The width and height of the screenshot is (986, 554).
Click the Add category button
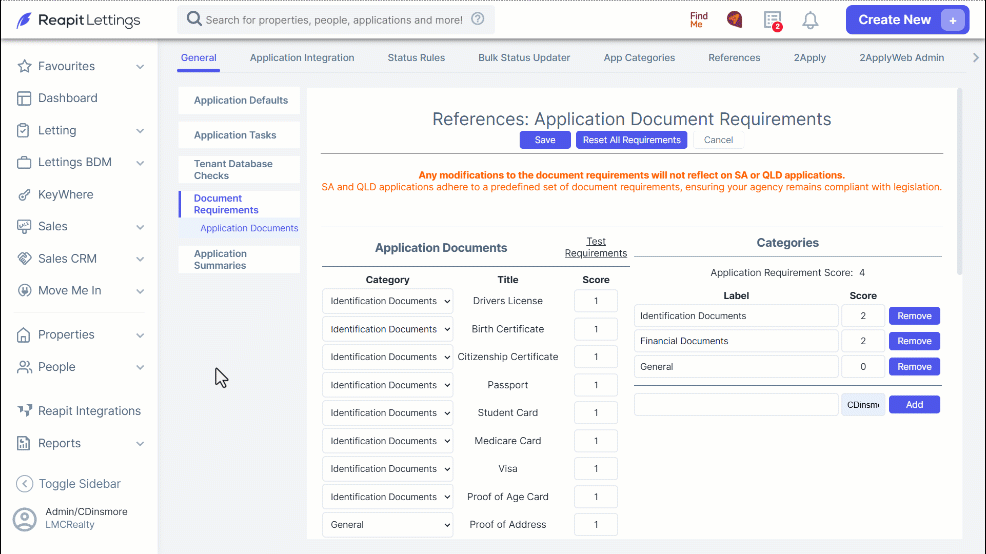tap(914, 404)
